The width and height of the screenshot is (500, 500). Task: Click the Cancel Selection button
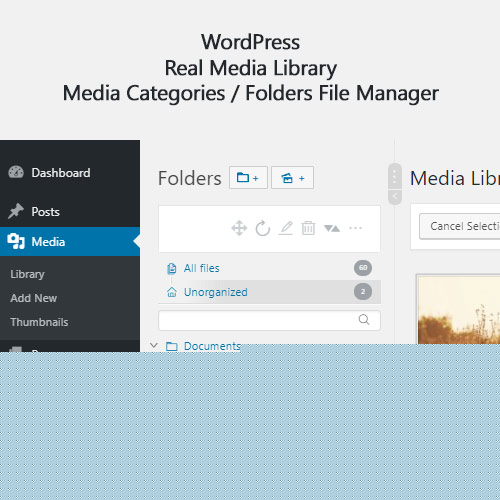(460, 226)
